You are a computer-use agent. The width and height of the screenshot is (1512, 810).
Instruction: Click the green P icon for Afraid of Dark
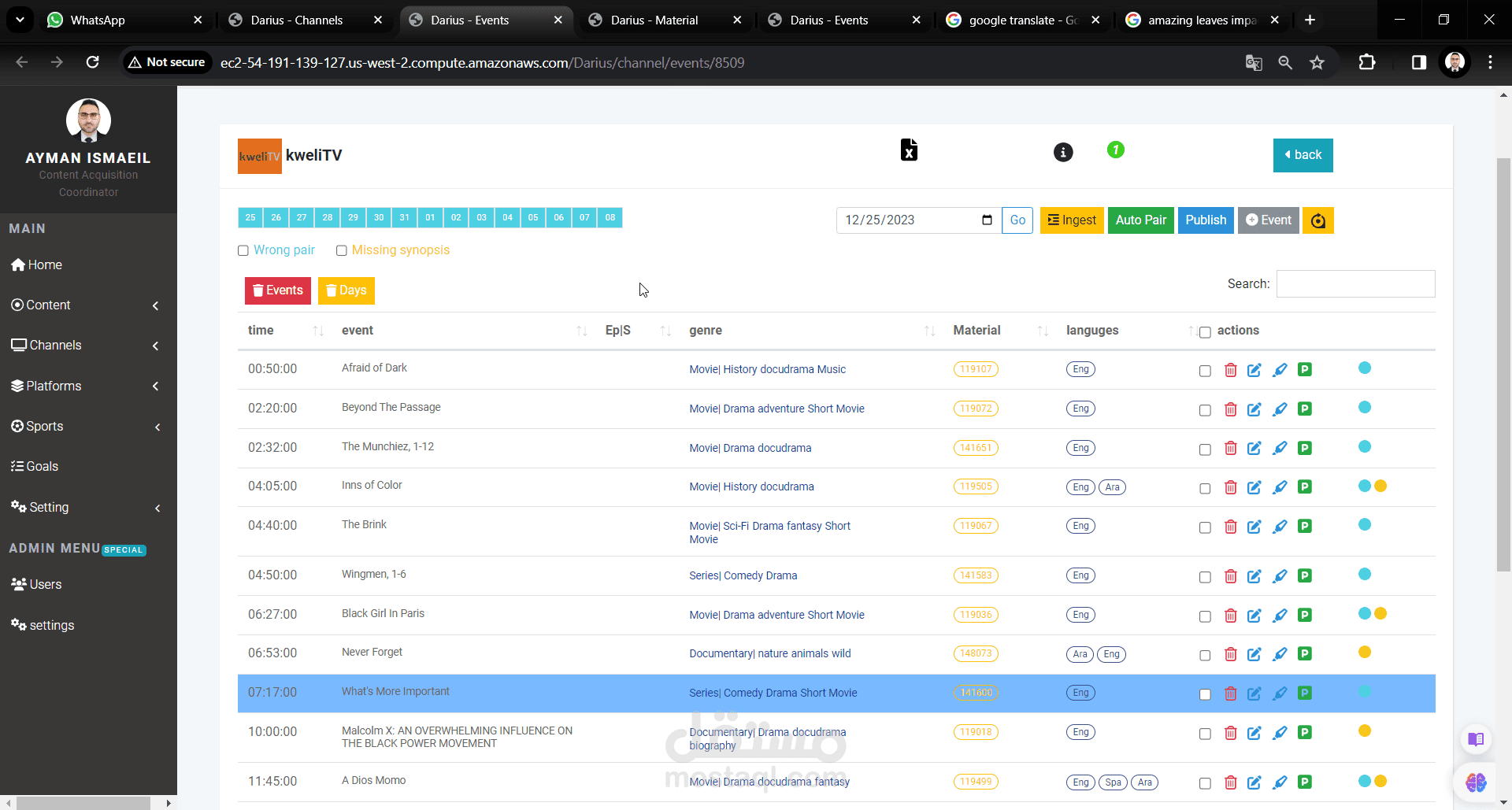point(1305,370)
